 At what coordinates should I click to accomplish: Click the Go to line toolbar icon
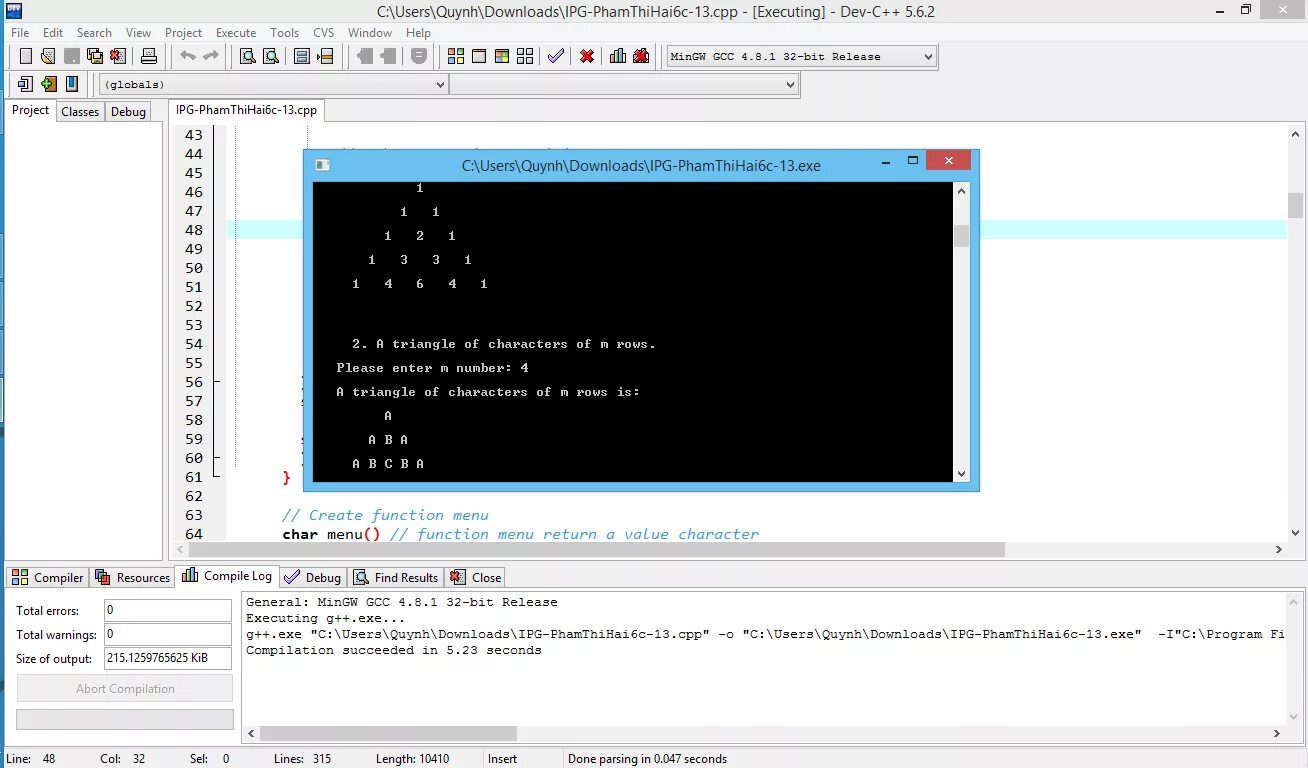(324, 56)
